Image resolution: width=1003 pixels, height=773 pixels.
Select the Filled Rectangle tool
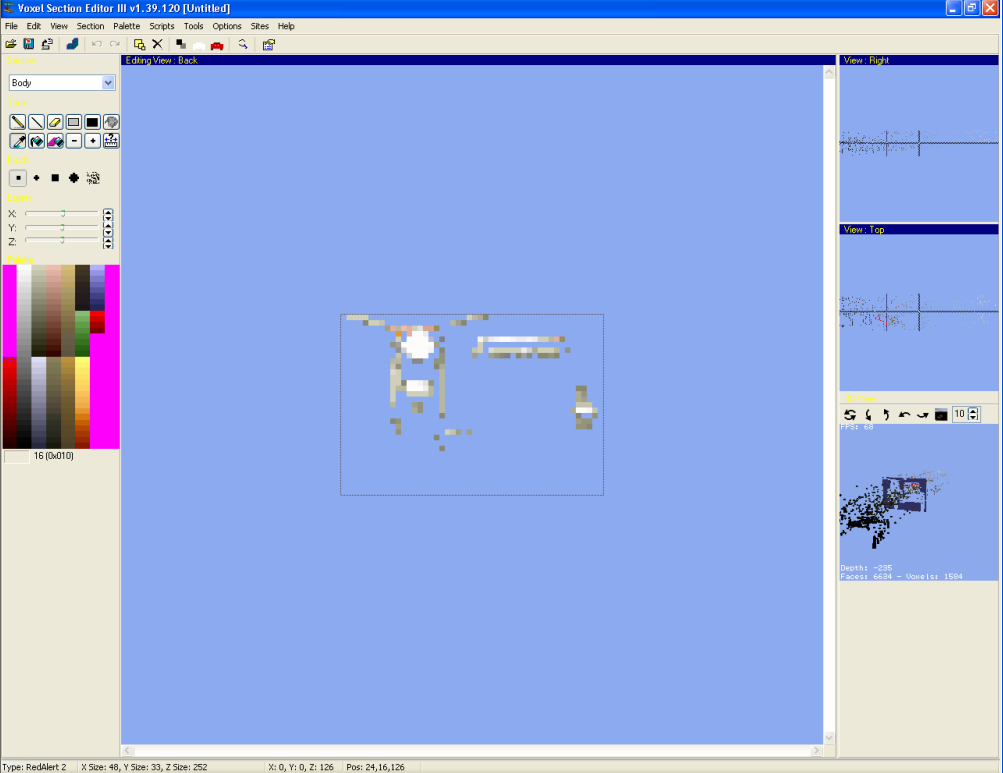92,122
